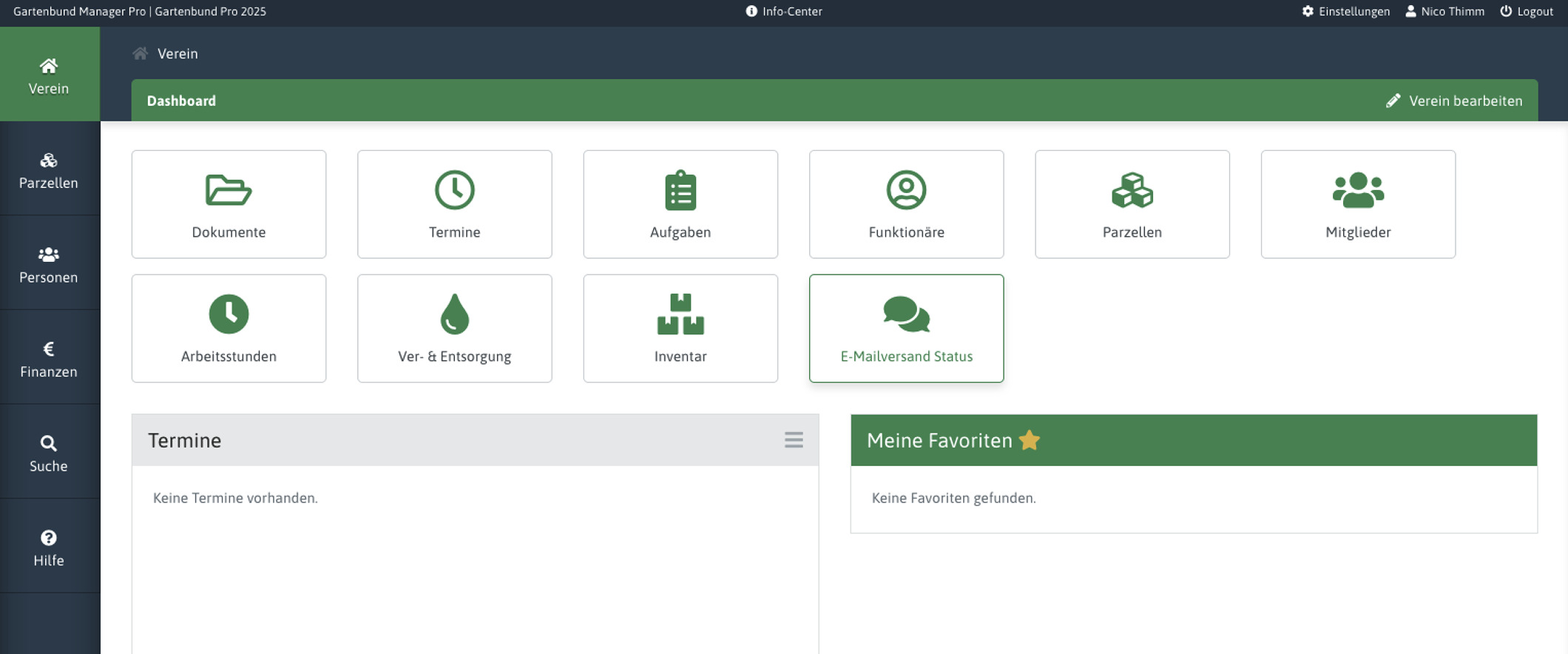
Task: Open the Ver- & Entsorgung water drop tile
Action: click(454, 328)
